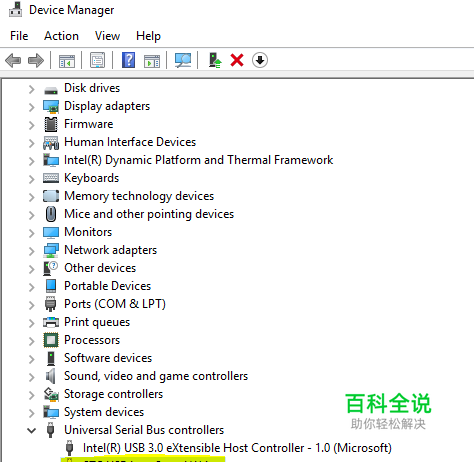The width and height of the screenshot is (474, 462).
Task: Click Intel USB 3.0 Host Controller plug icon
Action: tap(69, 448)
